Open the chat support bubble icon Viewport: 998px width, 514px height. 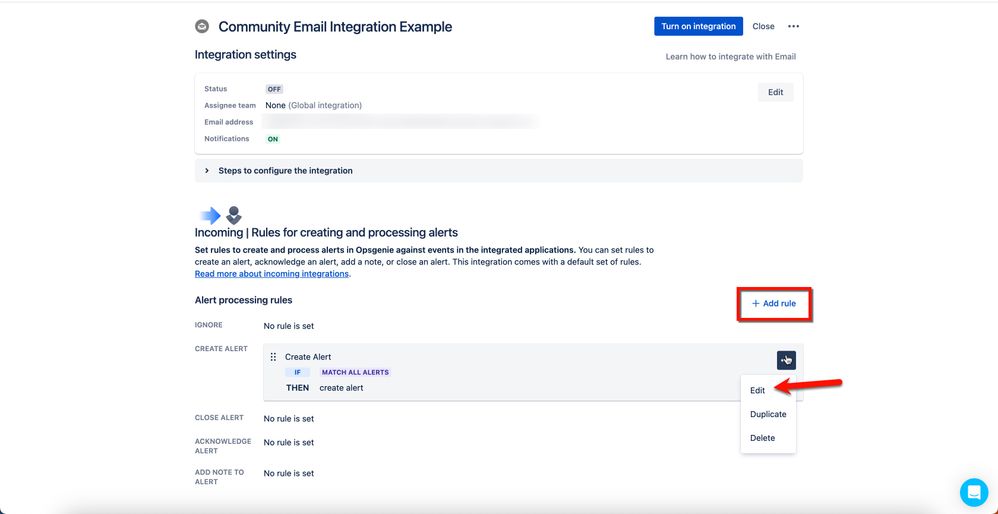pos(974,492)
